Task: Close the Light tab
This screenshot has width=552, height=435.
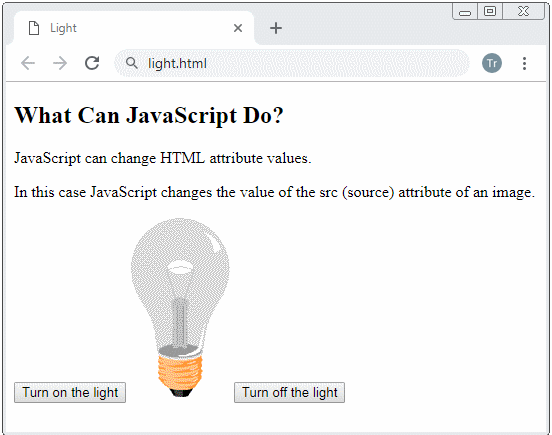Action: point(238,28)
